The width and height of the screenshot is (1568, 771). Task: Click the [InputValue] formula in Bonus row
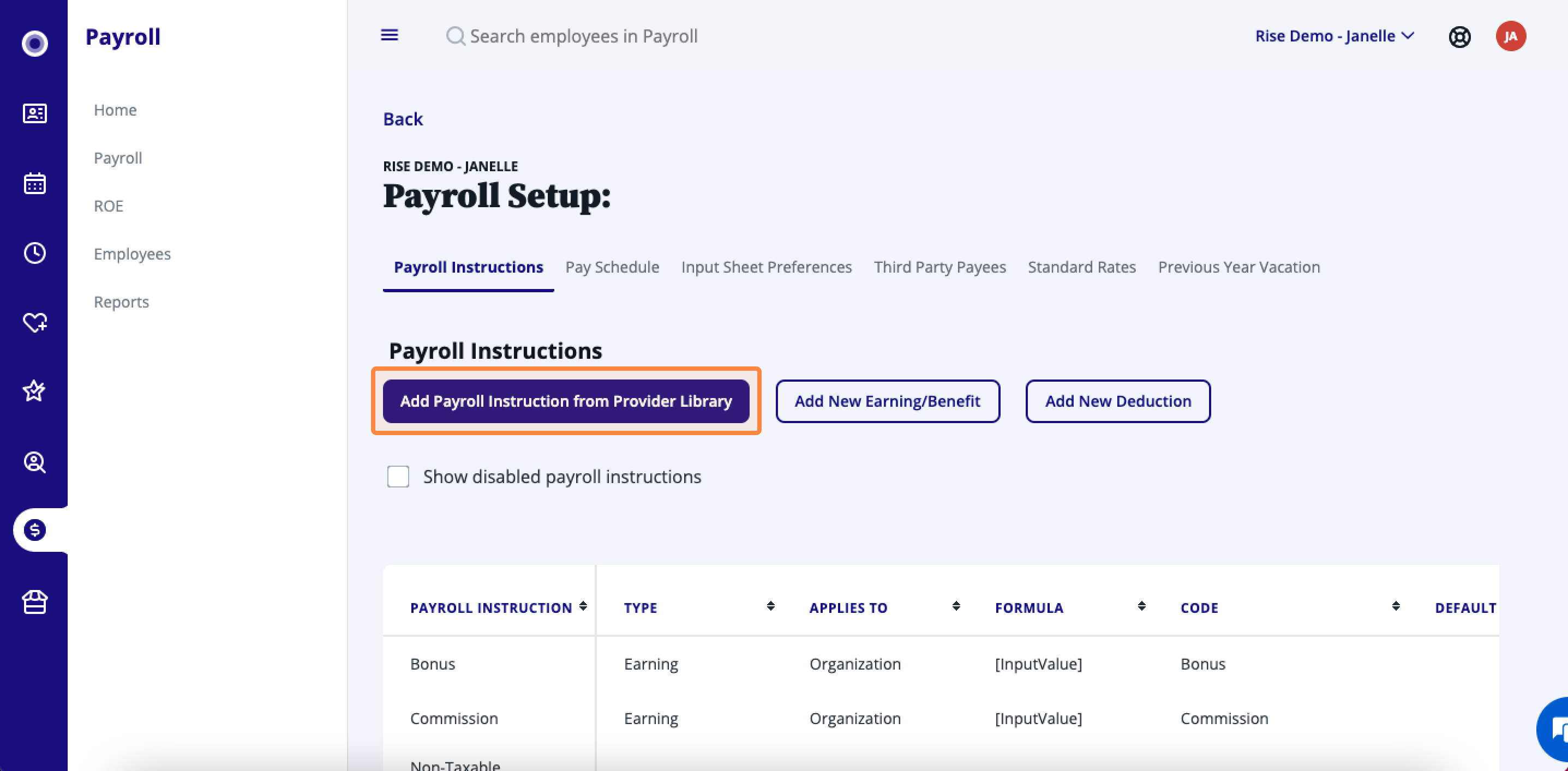coord(1038,664)
